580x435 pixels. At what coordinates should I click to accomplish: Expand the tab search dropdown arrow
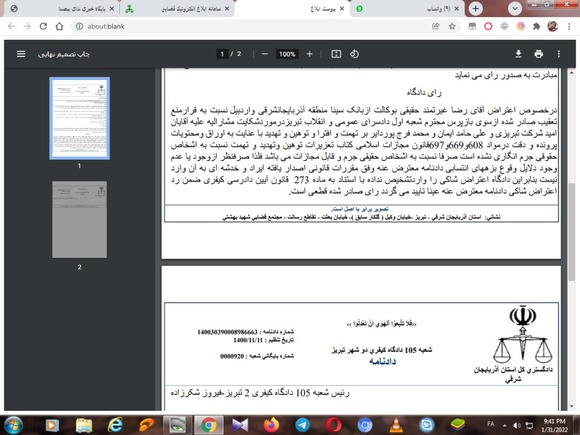click(515, 9)
